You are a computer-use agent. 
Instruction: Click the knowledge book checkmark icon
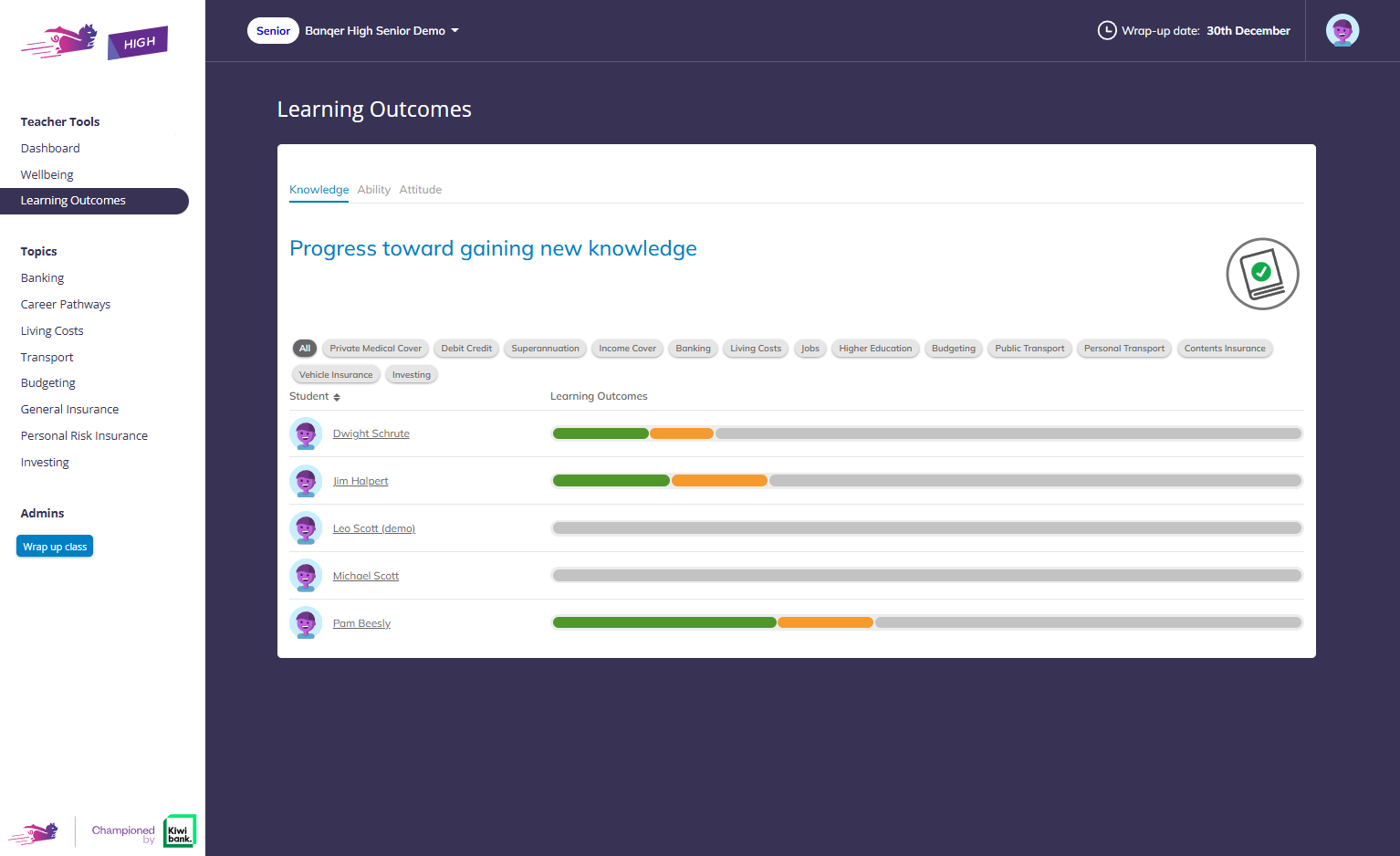pyautogui.click(x=1262, y=274)
